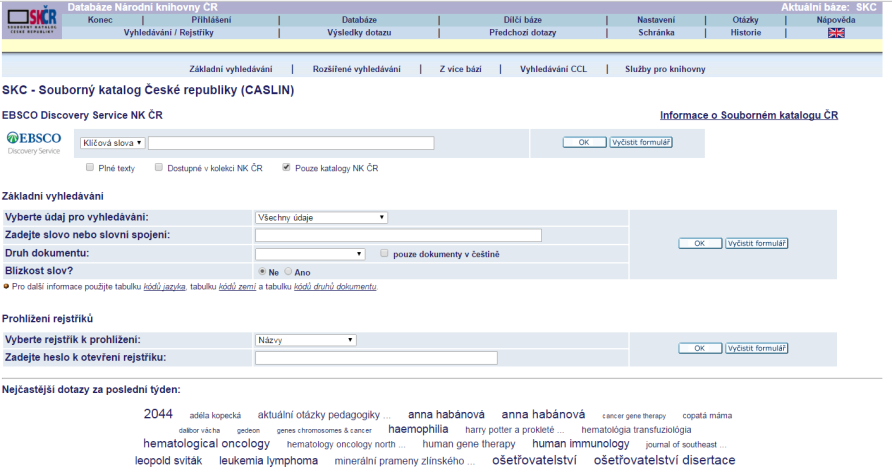892x472 pixels.
Task: Open Dílčí báze menu item
Action: pyautogui.click(x=522, y=20)
